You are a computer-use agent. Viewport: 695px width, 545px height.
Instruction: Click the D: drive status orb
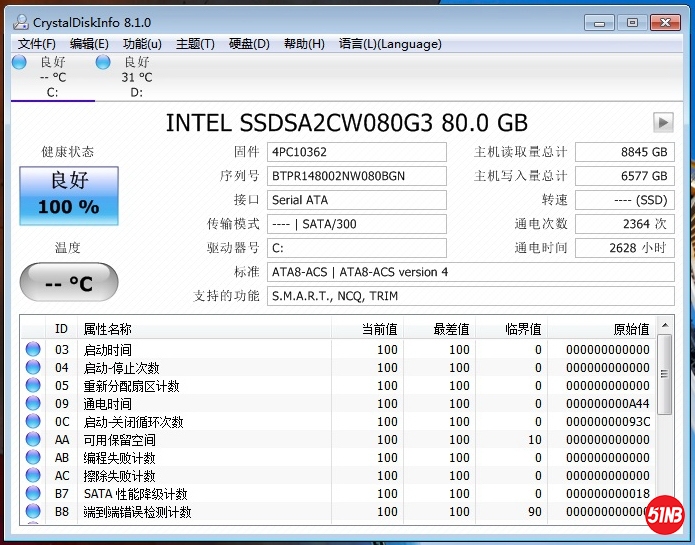click(103, 62)
